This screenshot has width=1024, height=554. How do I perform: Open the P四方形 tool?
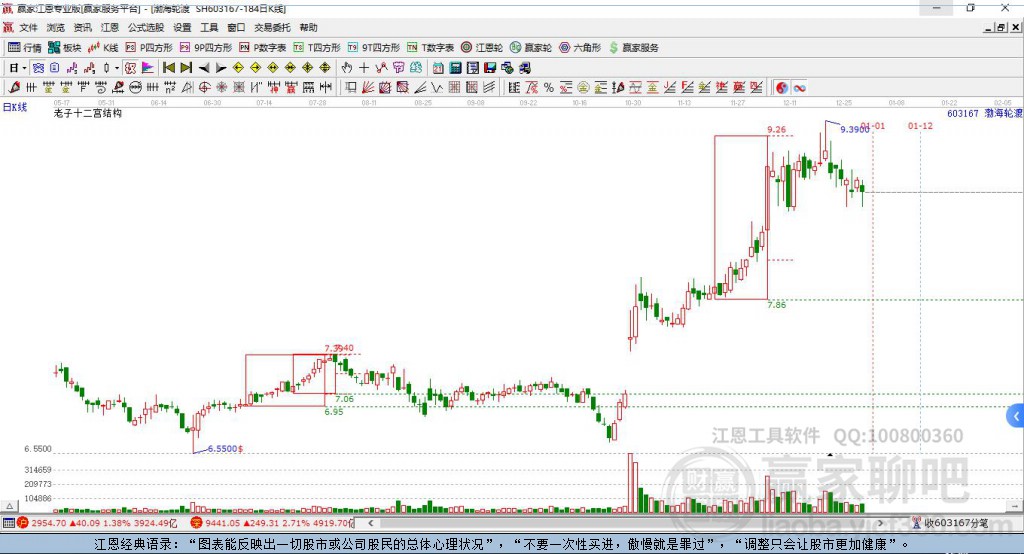149,48
